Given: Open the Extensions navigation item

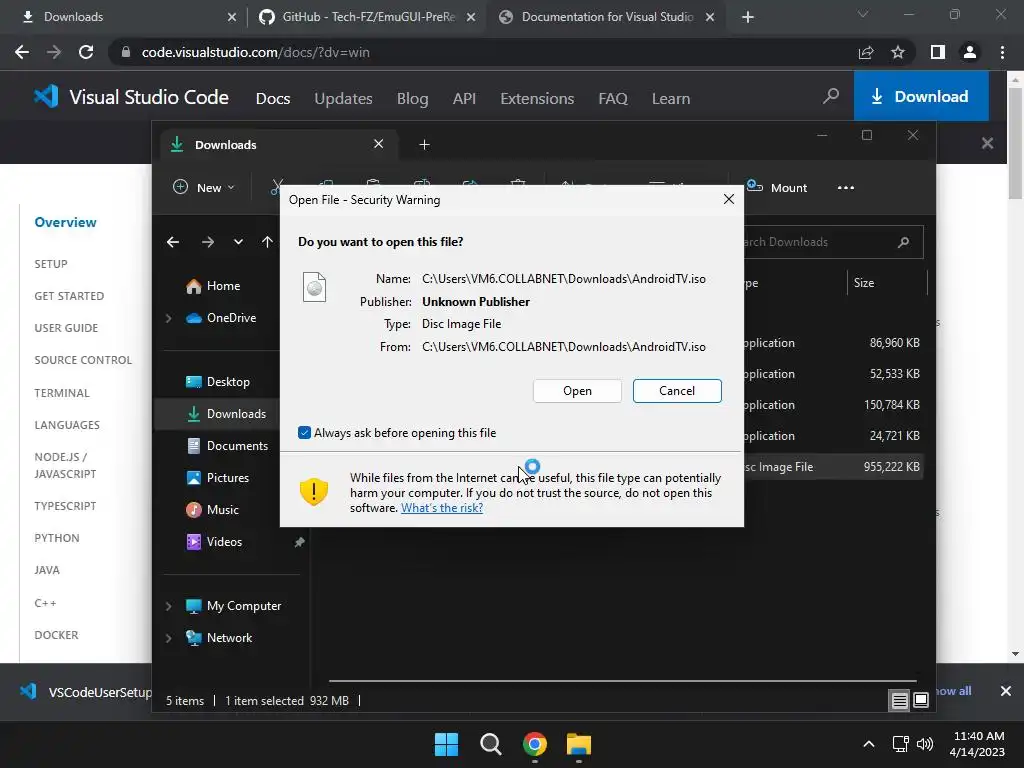Looking at the screenshot, I should 537,99.
